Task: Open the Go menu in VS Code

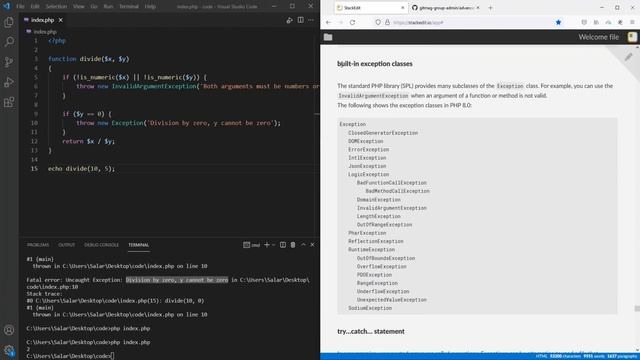Action: click(x=94, y=7)
